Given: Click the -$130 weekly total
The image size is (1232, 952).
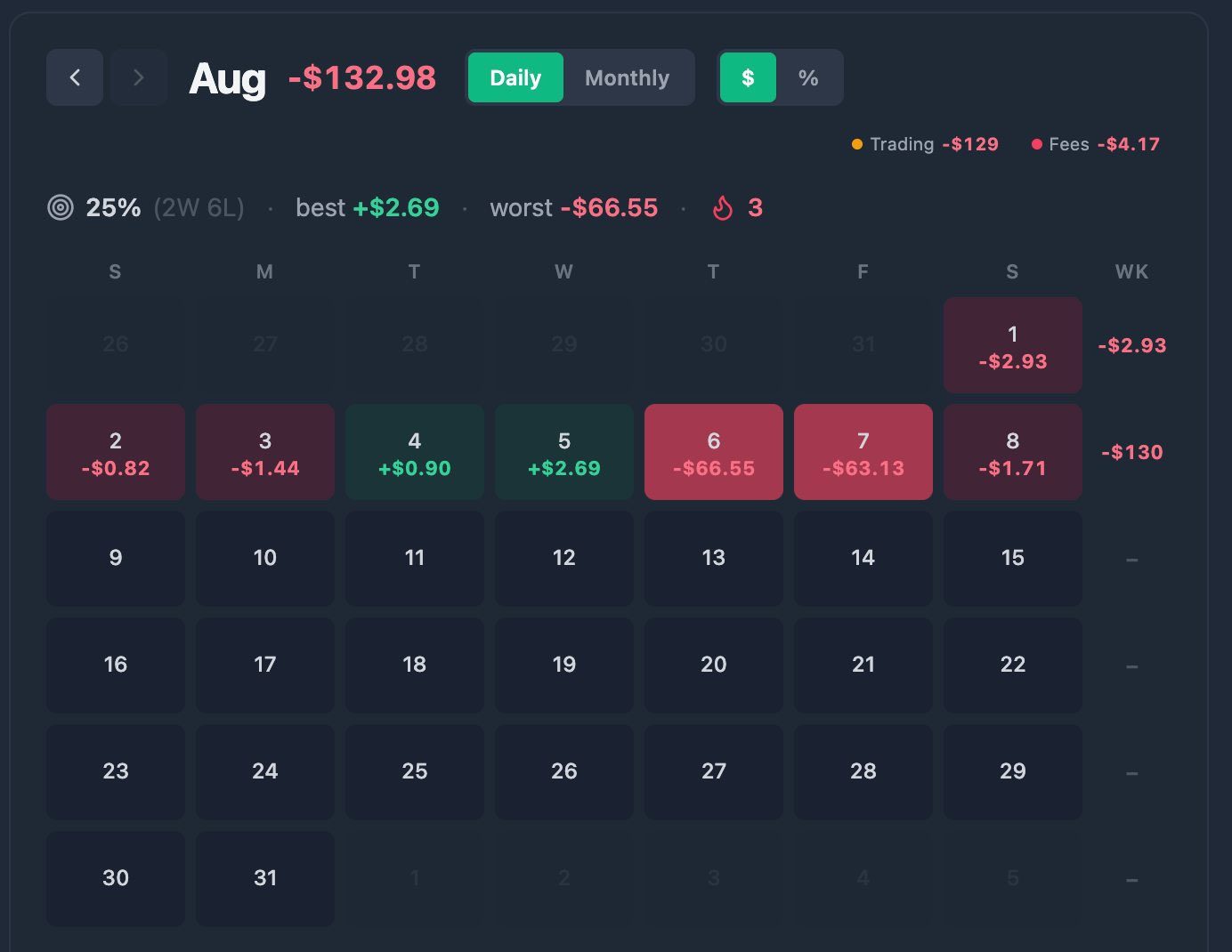Looking at the screenshot, I should [x=1132, y=452].
